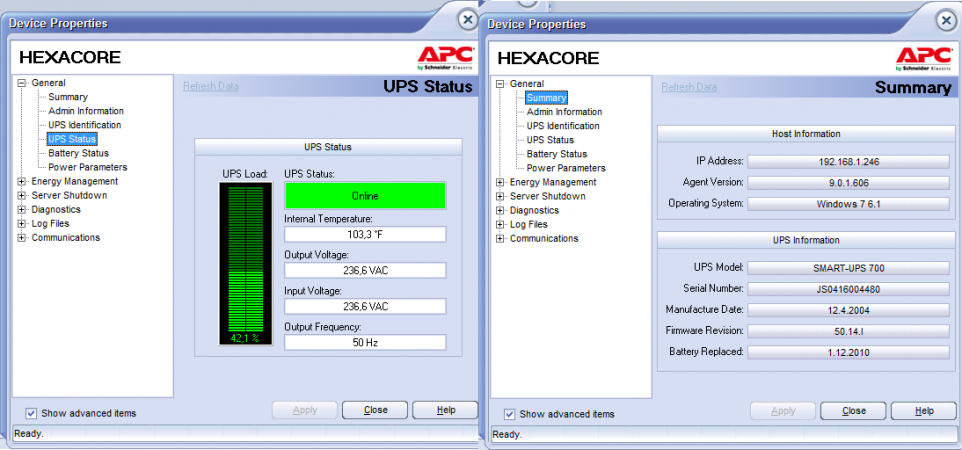Click Close button in Summary window
The width and height of the screenshot is (962, 450).
853,411
